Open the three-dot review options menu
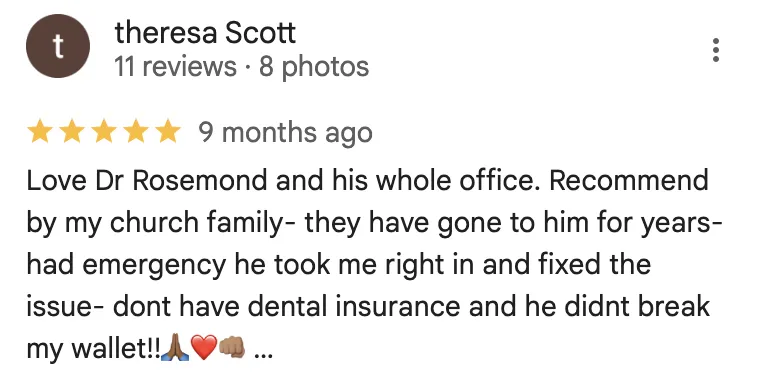 pos(715,50)
